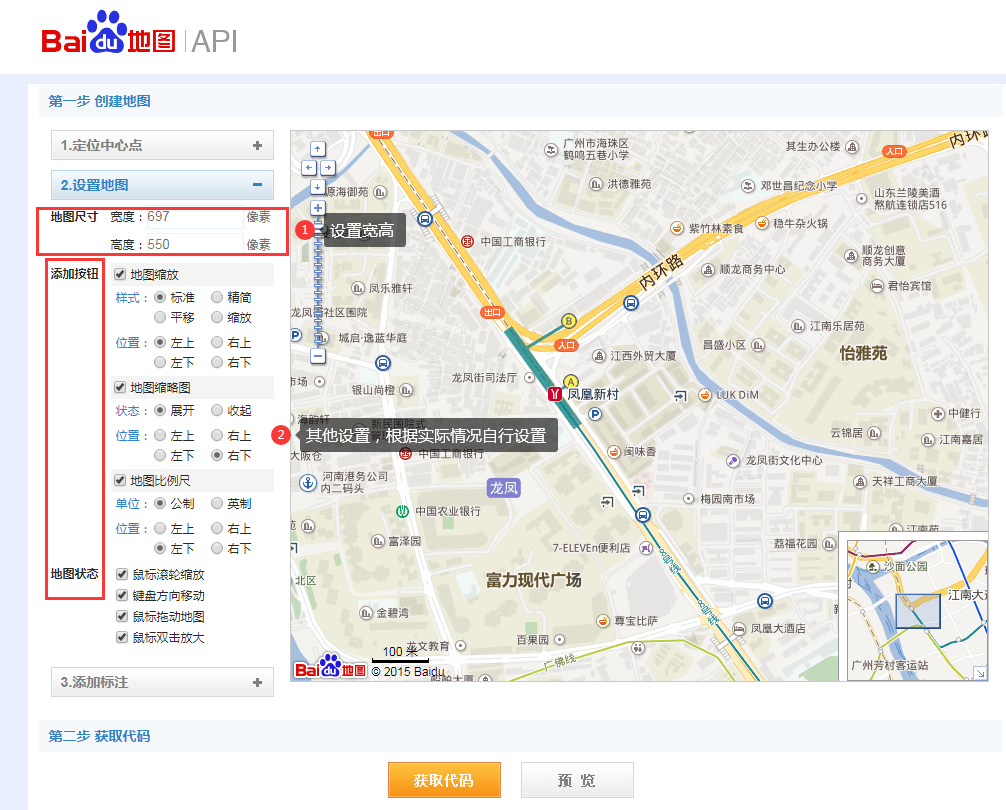
Task: Select the 精简 style radio button
Action: point(216,297)
